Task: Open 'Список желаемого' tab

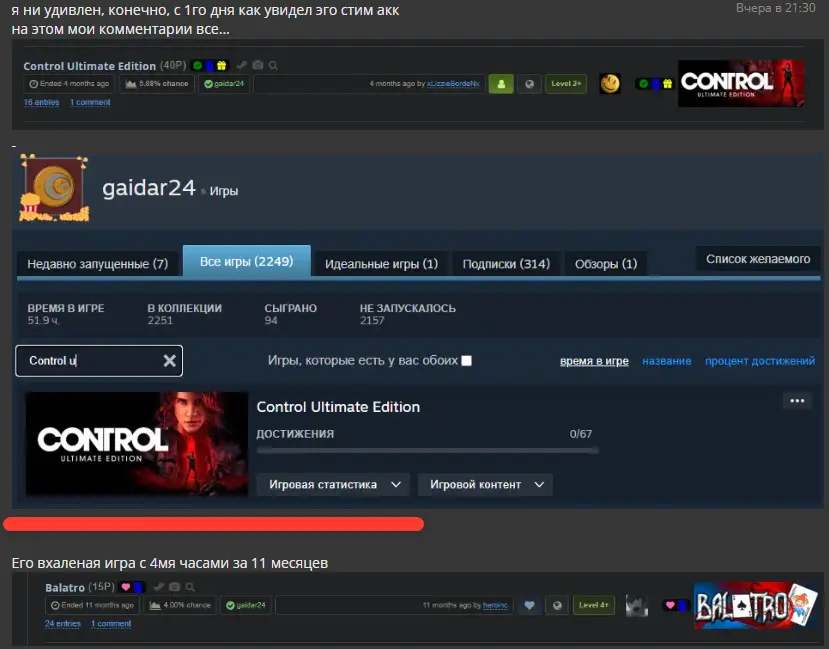Action: pyautogui.click(x=758, y=259)
